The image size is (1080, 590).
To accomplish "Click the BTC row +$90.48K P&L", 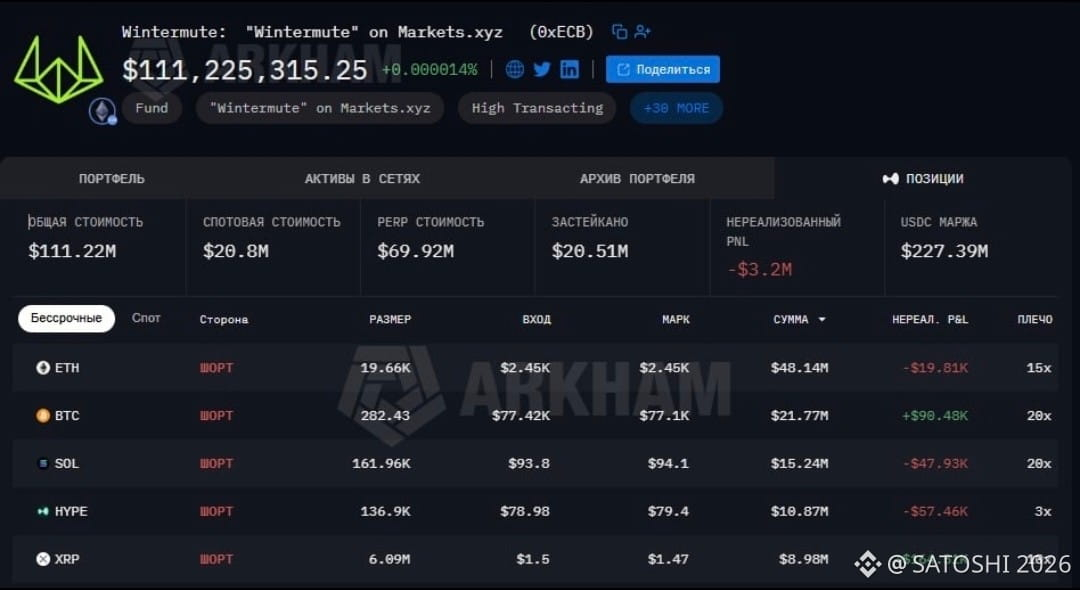I will coord(935,416).
